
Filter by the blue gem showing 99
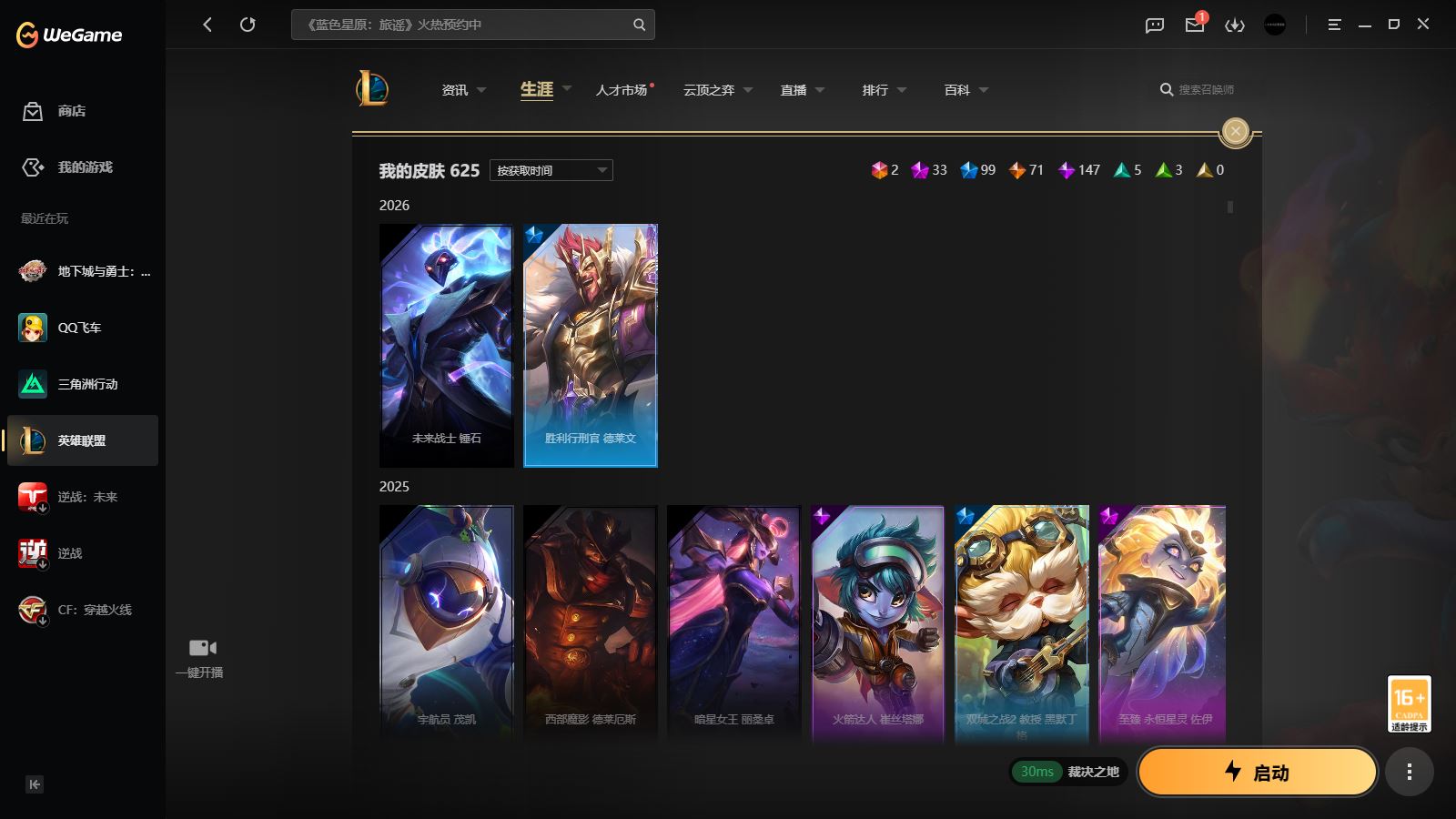(x=977, y=170)
